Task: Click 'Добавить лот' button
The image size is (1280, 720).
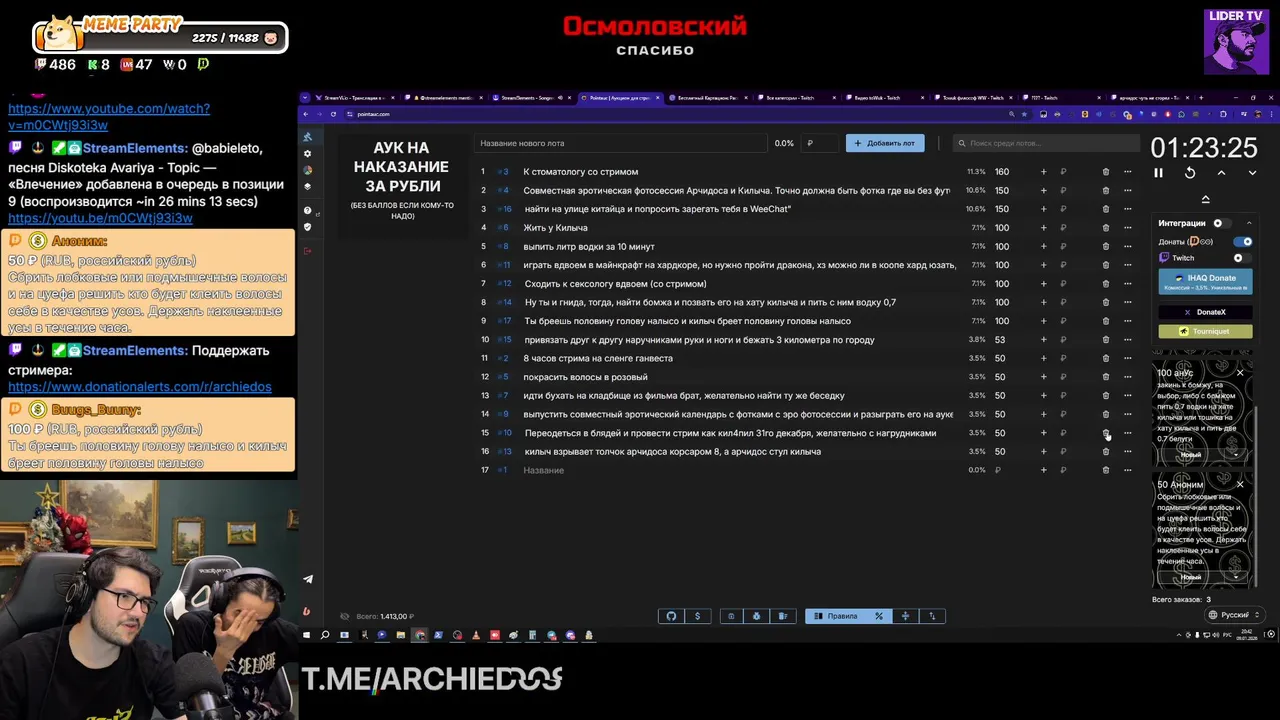Action: click(x=885, y=143)
